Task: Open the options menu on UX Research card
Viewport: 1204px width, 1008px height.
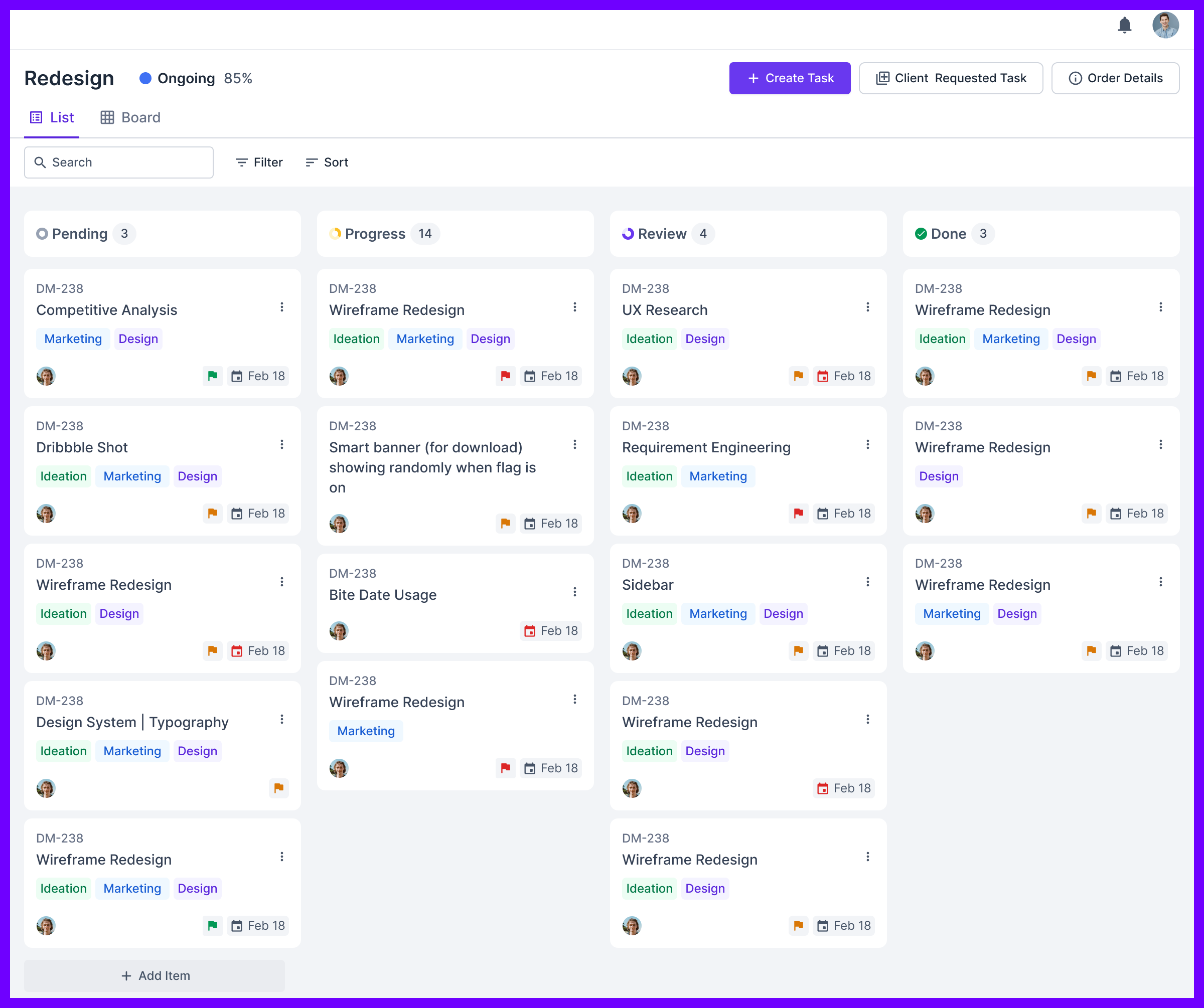Action: click(x=868, y=307)
